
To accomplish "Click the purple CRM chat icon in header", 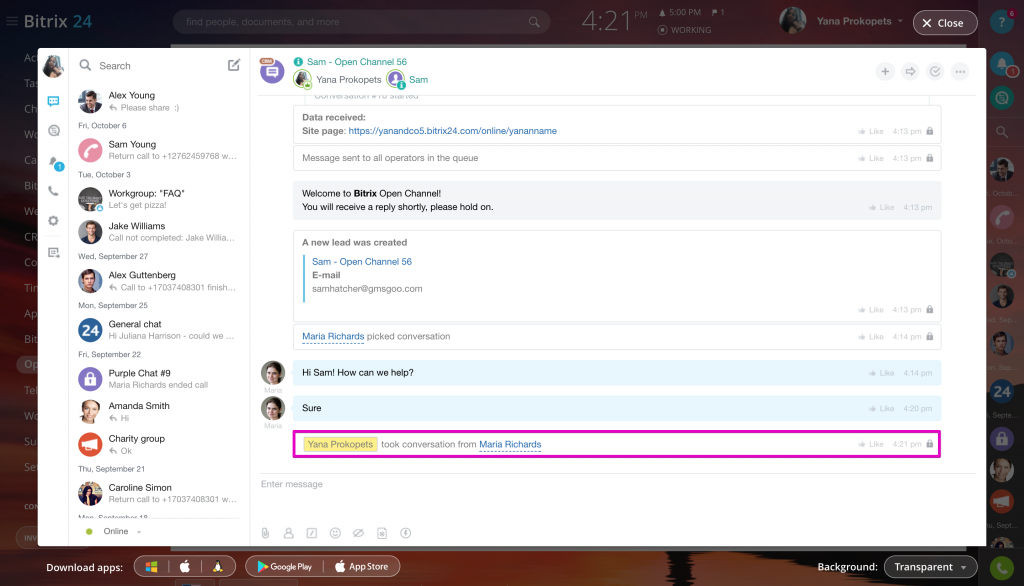I will [x=272, y=71].
